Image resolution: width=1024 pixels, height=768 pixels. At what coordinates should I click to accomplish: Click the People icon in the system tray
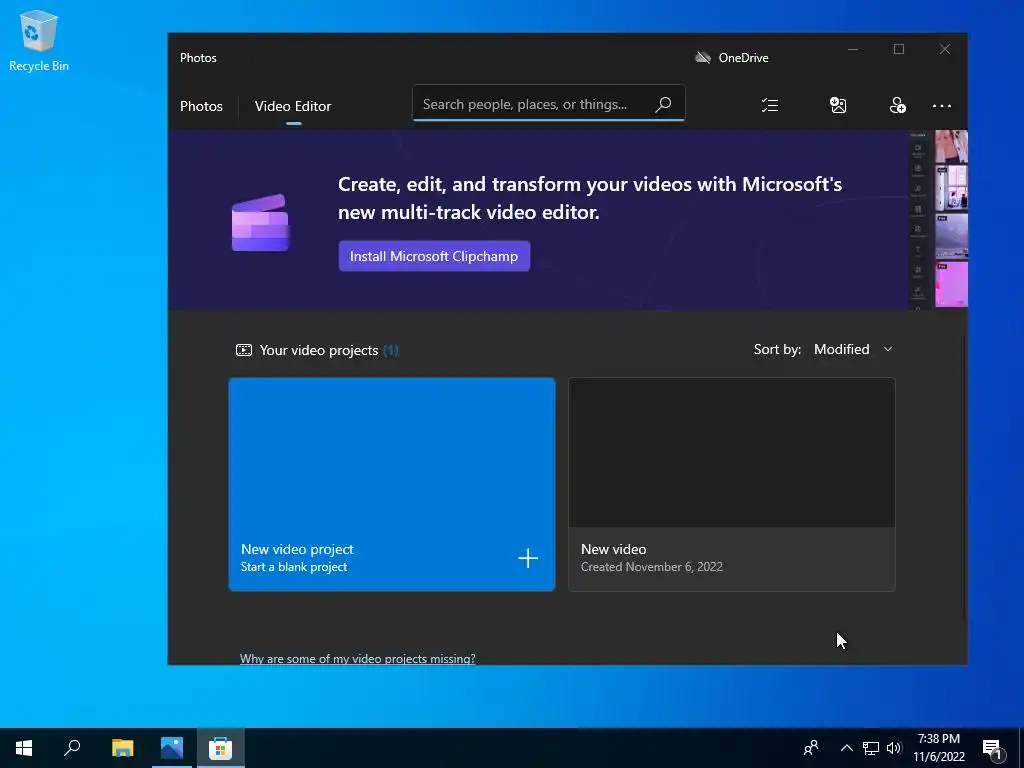tap(811, 748)
